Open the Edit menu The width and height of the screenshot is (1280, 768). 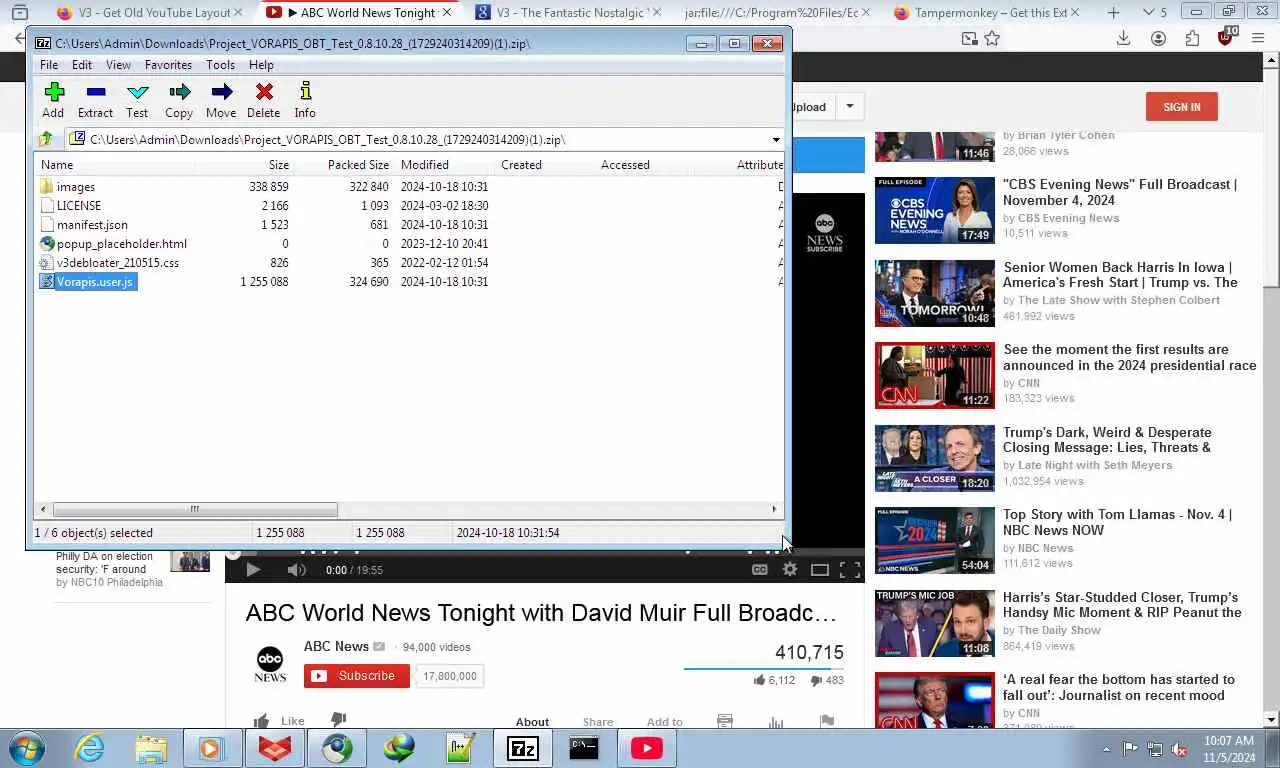pos(82,65)
